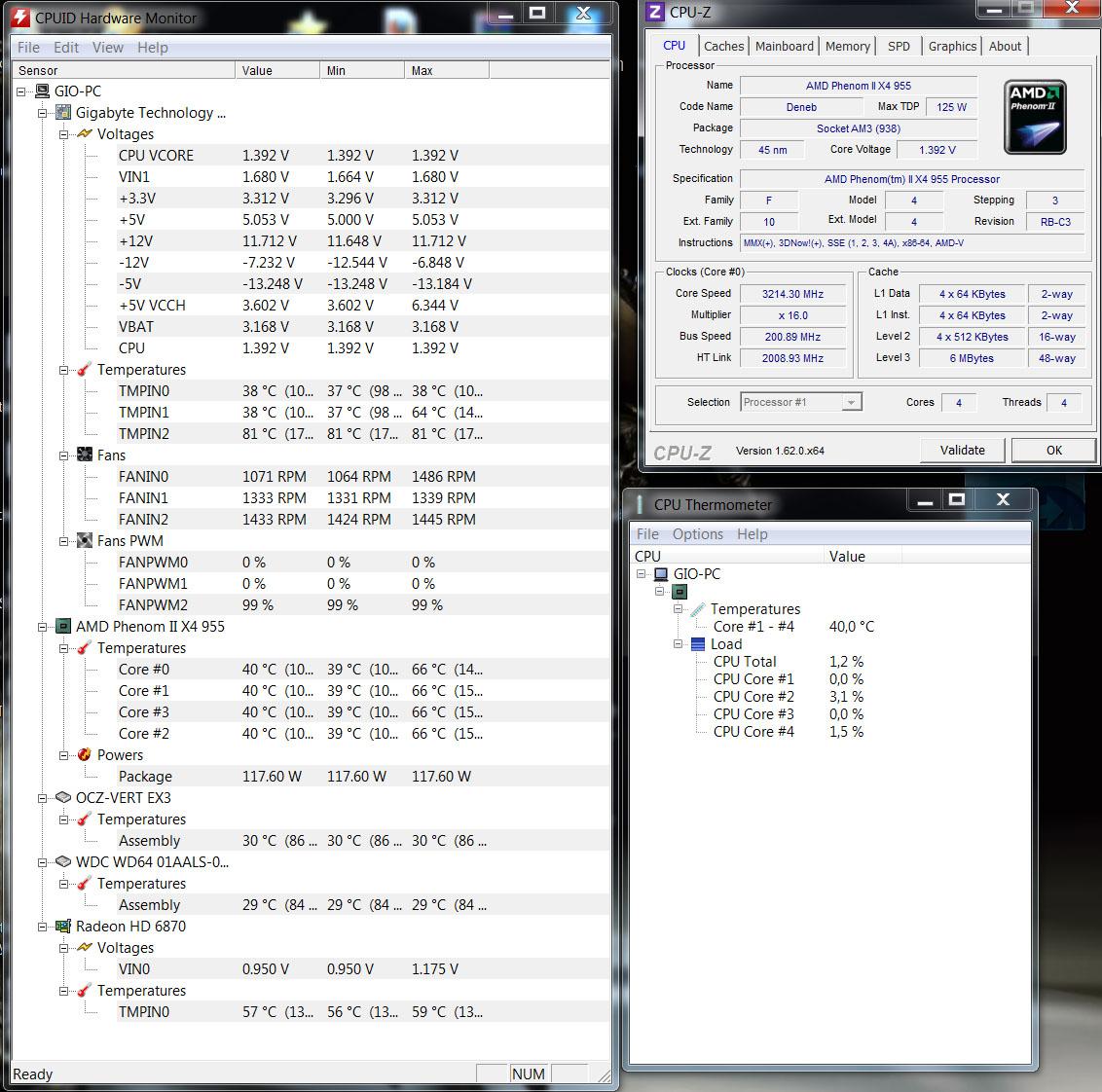
Task: Click the thermometer icon under WDC WD64
Action: 85,884
